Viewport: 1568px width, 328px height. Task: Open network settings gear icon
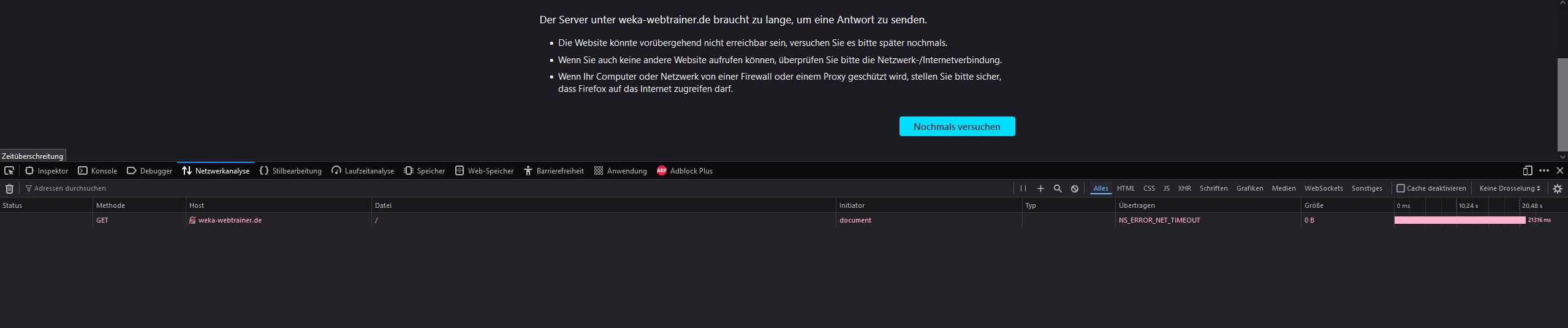point(1558,189)
